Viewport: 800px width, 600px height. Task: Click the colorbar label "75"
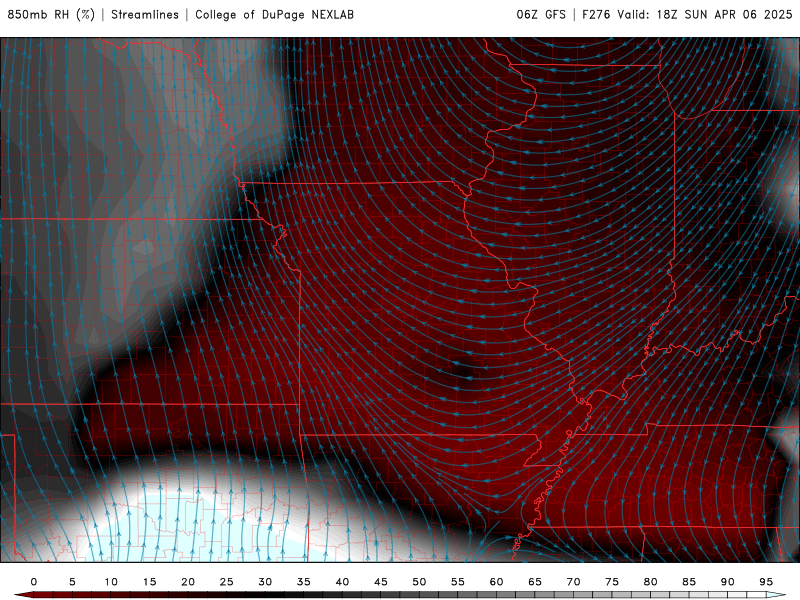pyautogui.click(x=612, y=582)
